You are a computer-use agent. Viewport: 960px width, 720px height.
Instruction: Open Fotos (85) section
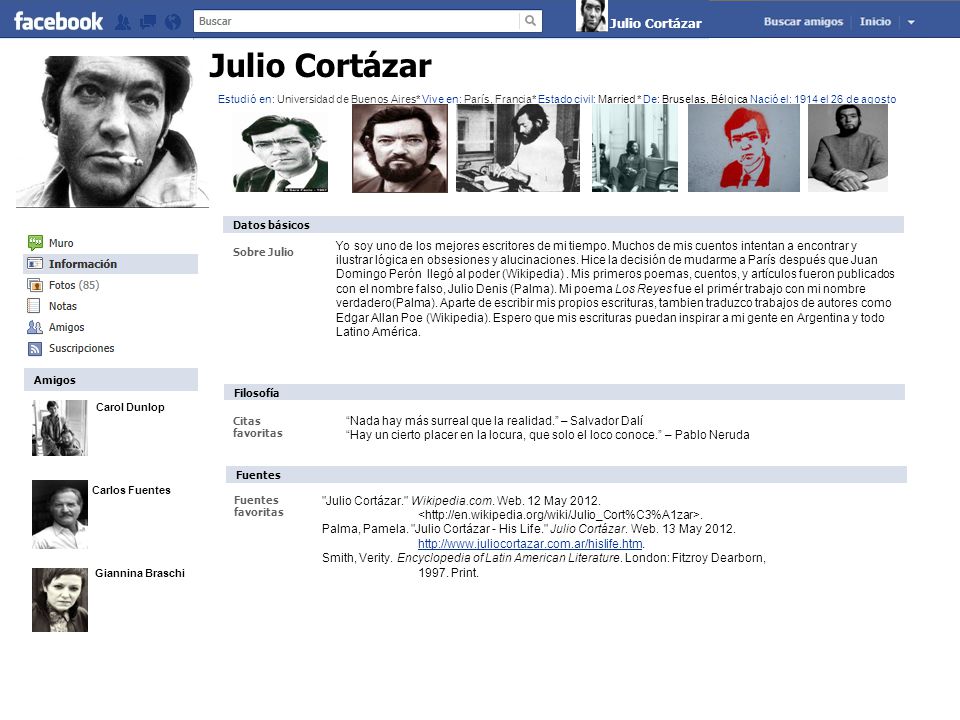73,285
